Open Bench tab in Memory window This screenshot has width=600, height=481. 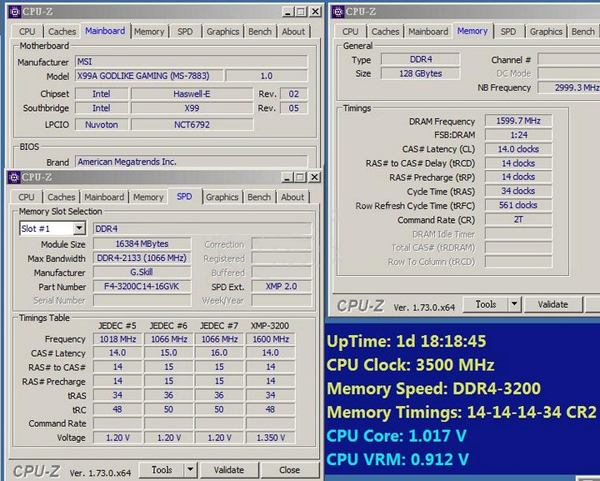[583, 31]
